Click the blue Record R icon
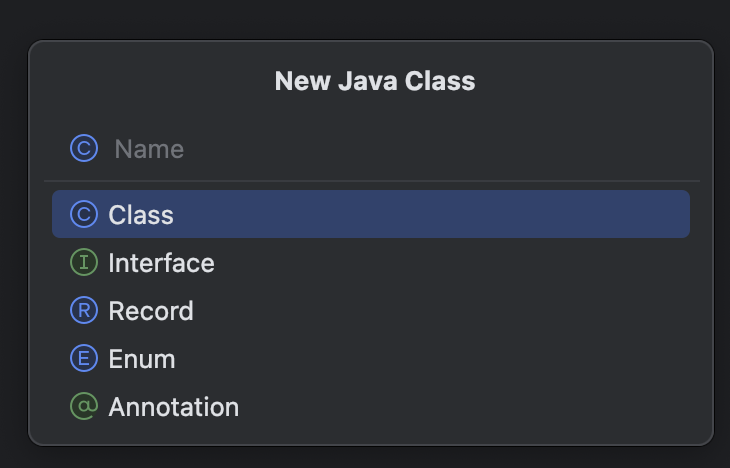 point(84,311)
